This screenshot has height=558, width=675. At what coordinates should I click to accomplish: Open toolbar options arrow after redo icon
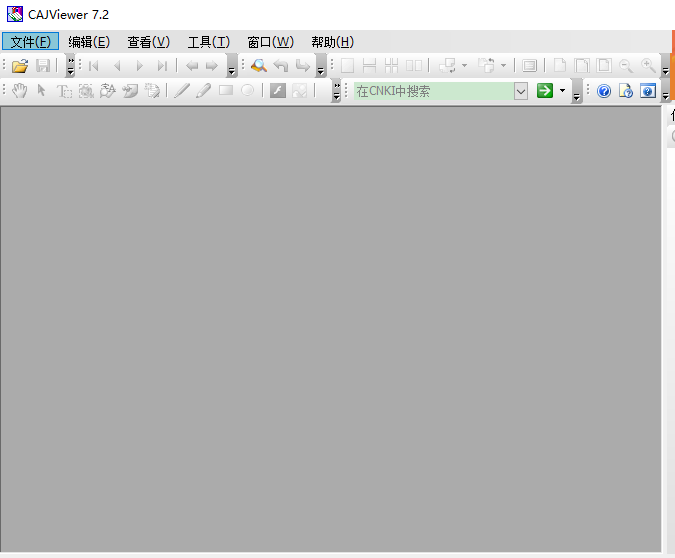click(320, 66)
